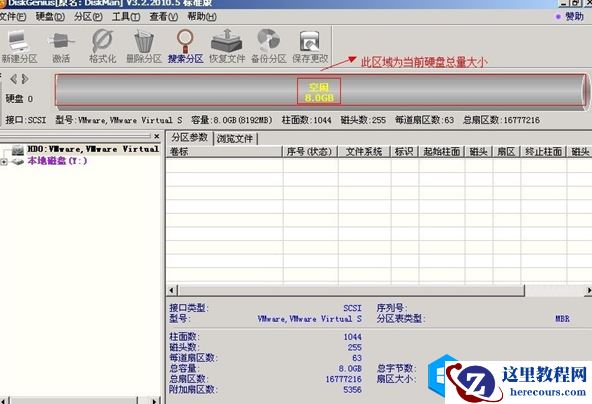The height and width of the screenshot is (404, 592).
Task: Close the left tree panel with X
Action: point(157,136)
